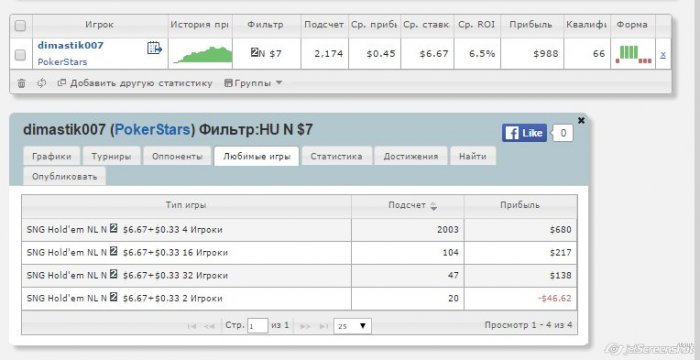Open the Опубликовать tab

[64, 176]
